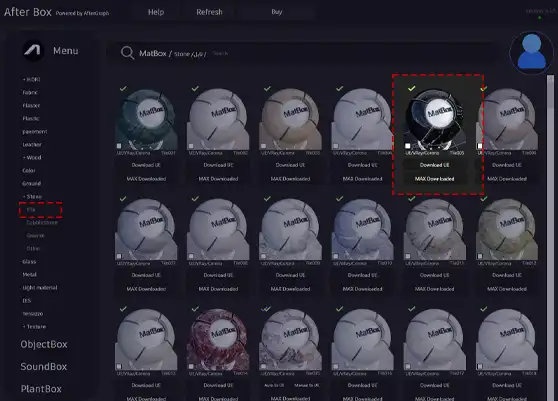
Task: Tick the checkbox on red marble Tile014
Action: [x=191, y=366]
